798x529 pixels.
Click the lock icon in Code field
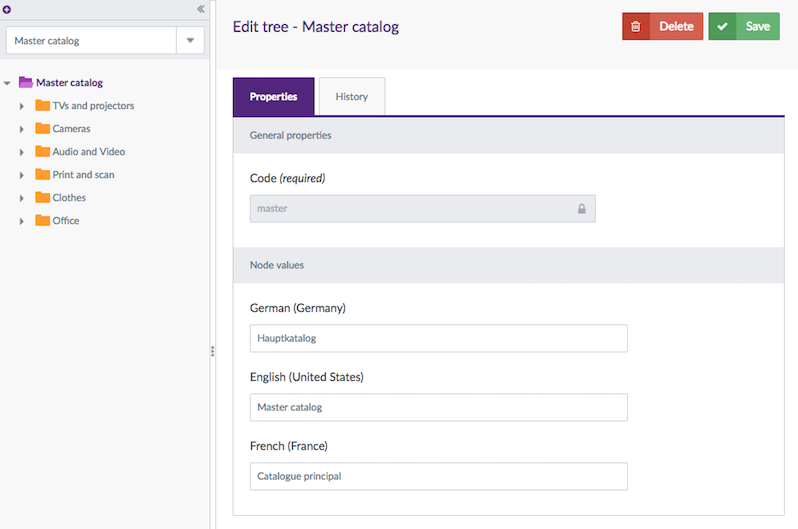pyautogui.click(x=581, y=209)
